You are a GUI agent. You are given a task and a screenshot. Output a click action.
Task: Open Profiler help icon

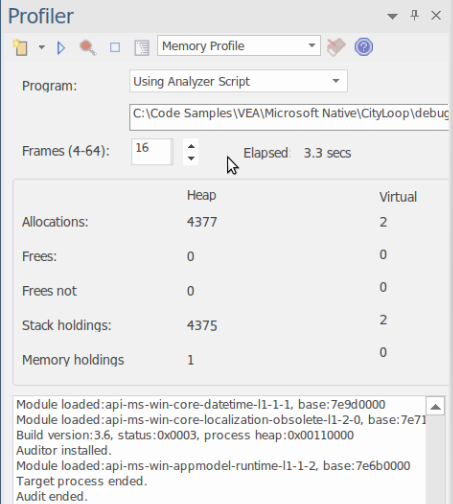(x=364, y=47)
